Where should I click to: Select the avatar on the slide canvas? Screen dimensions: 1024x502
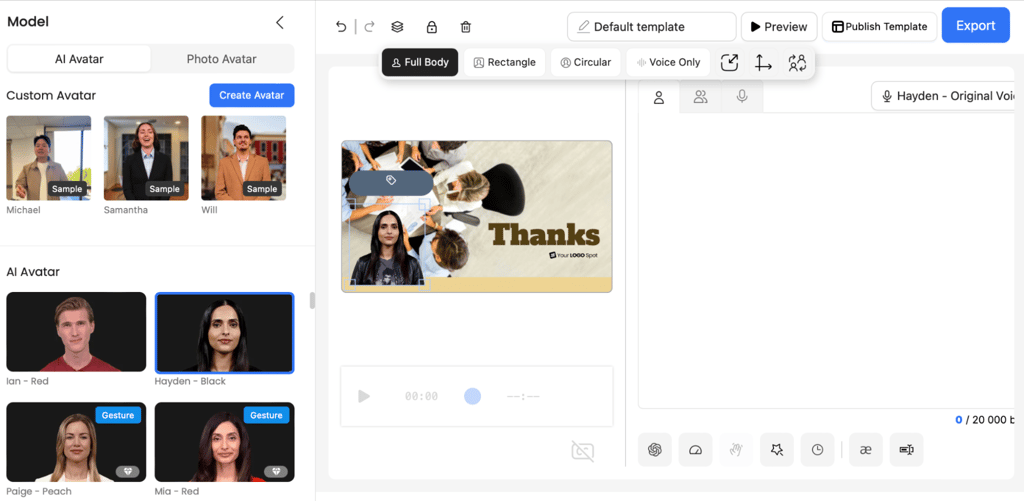coord(390,245)
